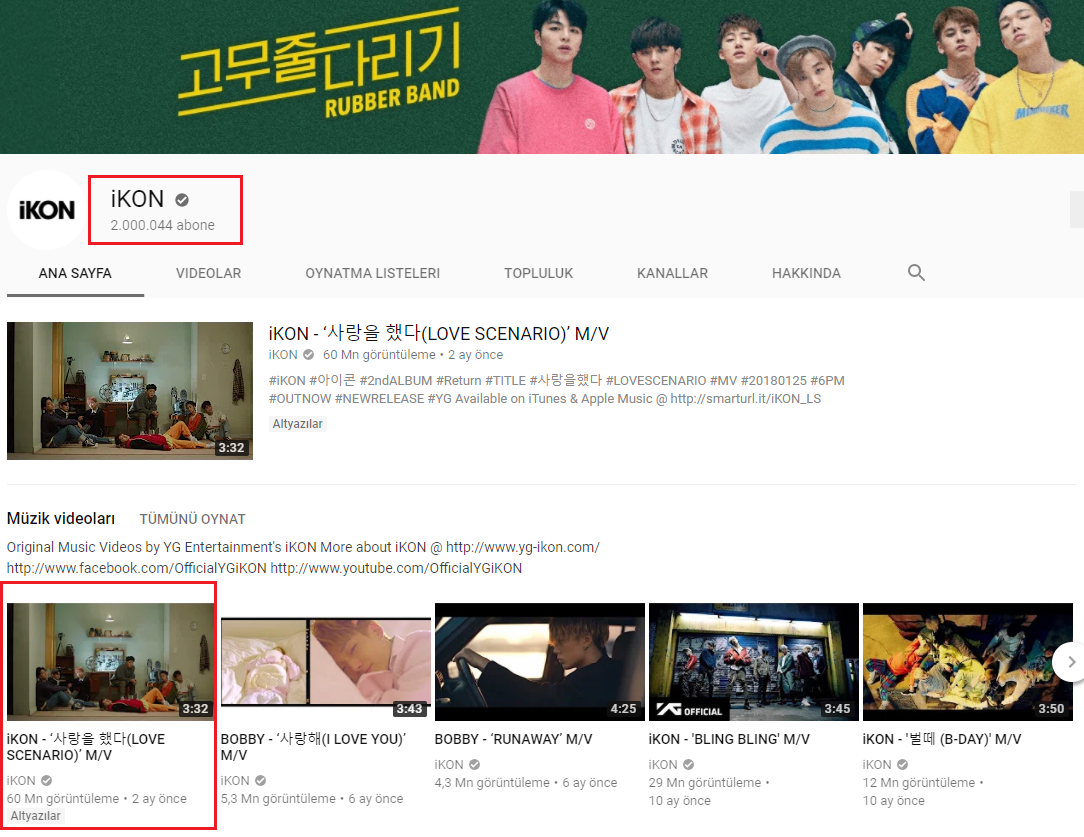The width and height of the screenshot is (1084, 837).
Task: Switch to the VIDEOLAR tab
Action: point(208,273)
